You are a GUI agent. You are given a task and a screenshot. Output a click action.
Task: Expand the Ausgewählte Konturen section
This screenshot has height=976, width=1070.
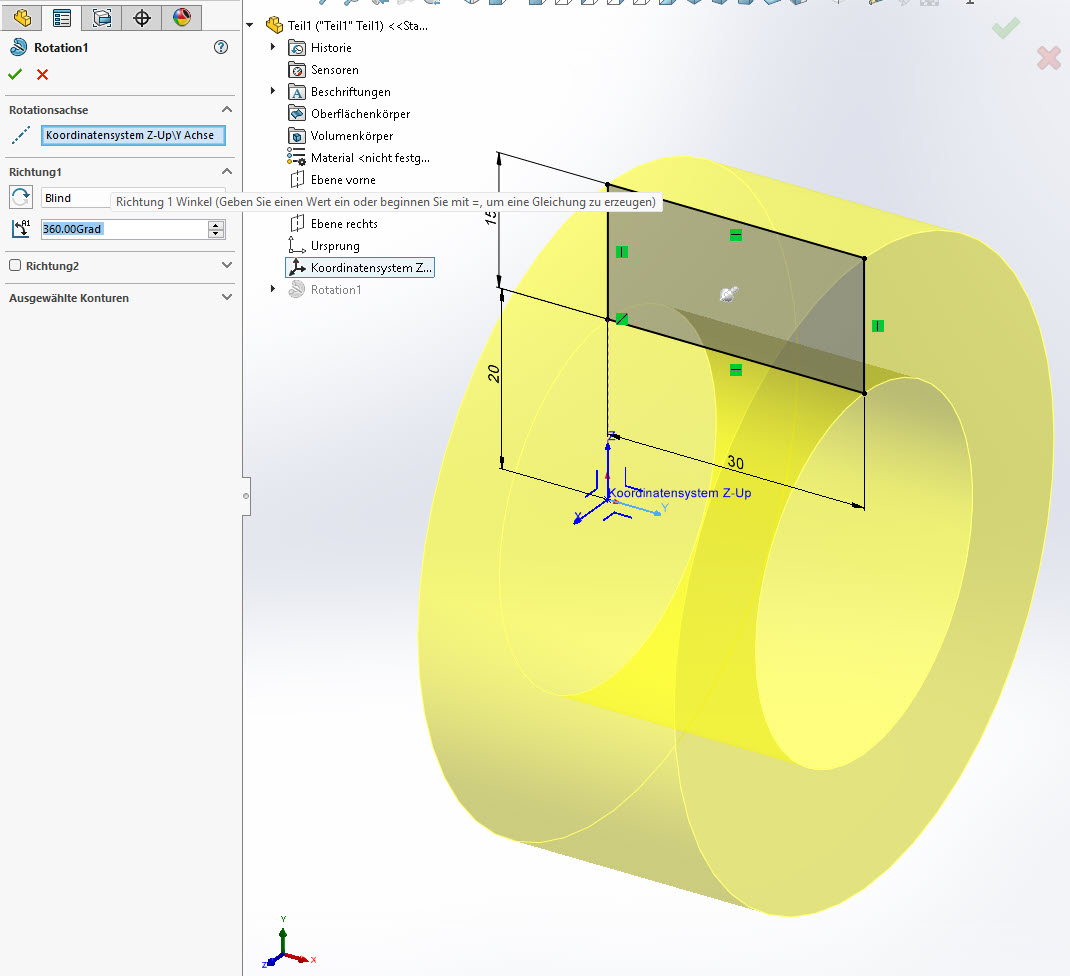pos(227,297)
